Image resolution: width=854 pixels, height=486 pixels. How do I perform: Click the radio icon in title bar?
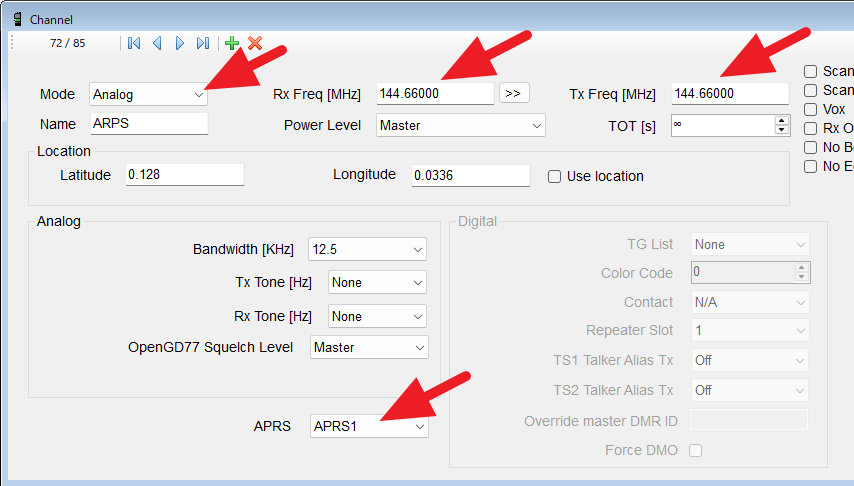pyautogui.click(x=17, y=19)
